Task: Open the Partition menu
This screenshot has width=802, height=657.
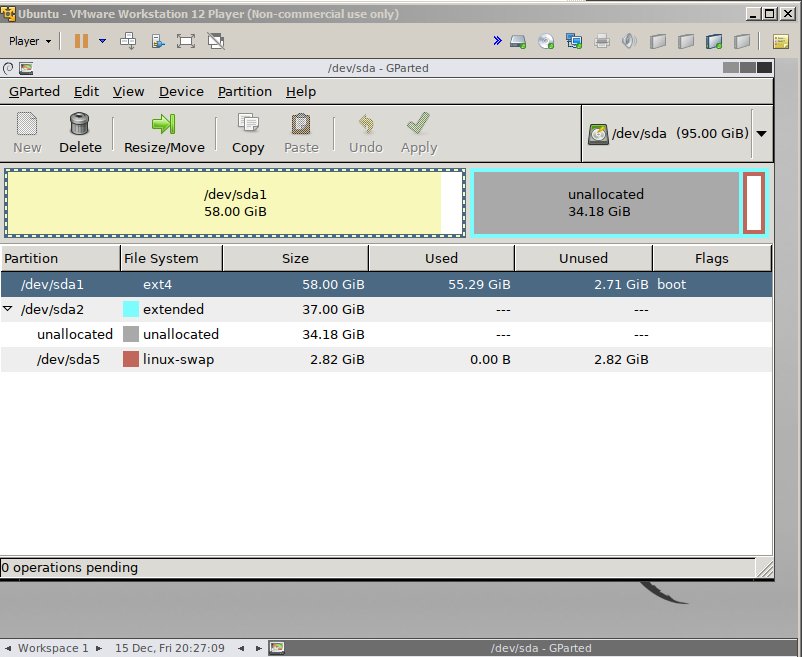Action: [244, 92]
